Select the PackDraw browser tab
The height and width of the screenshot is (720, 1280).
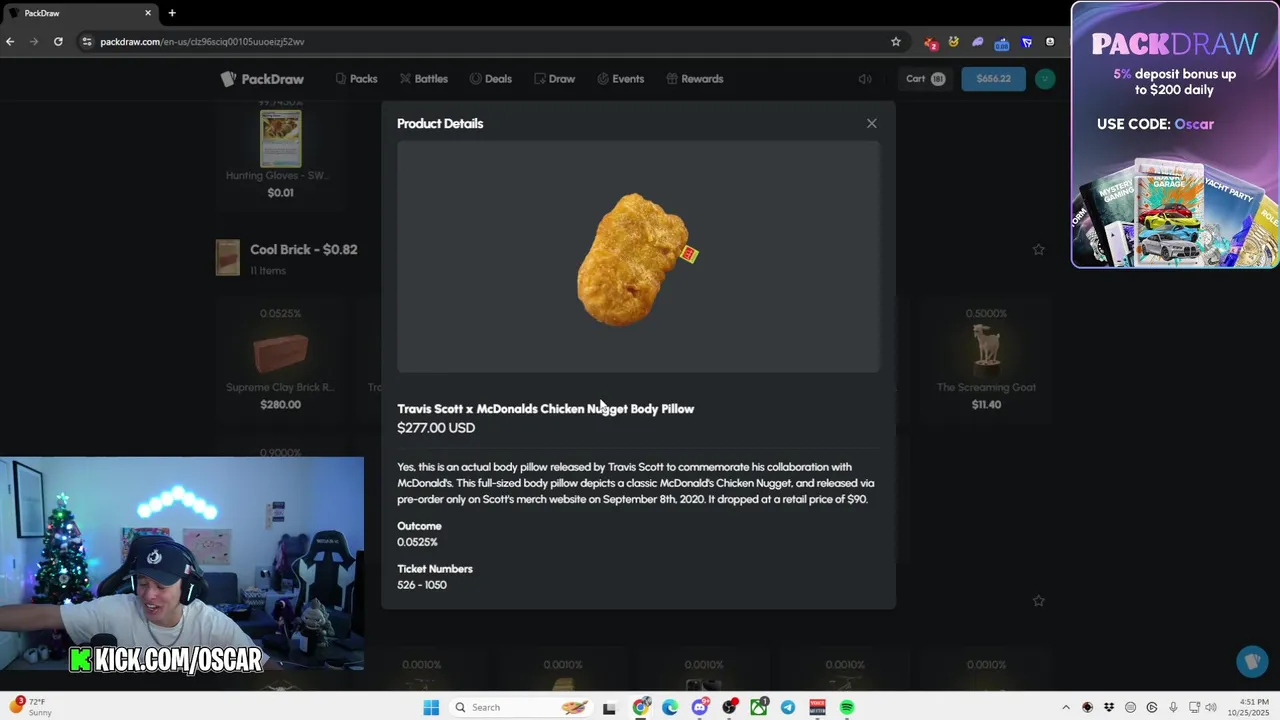point(80,13)
